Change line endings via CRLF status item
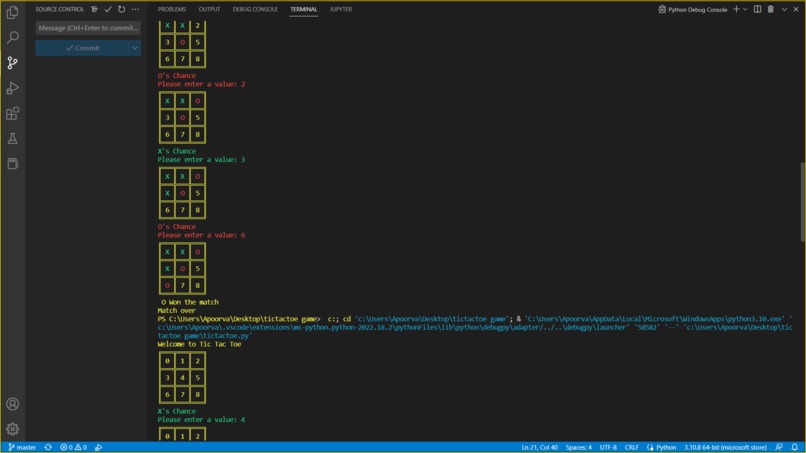The height and width of the screenshot is (453, 806). pos(631,447)
